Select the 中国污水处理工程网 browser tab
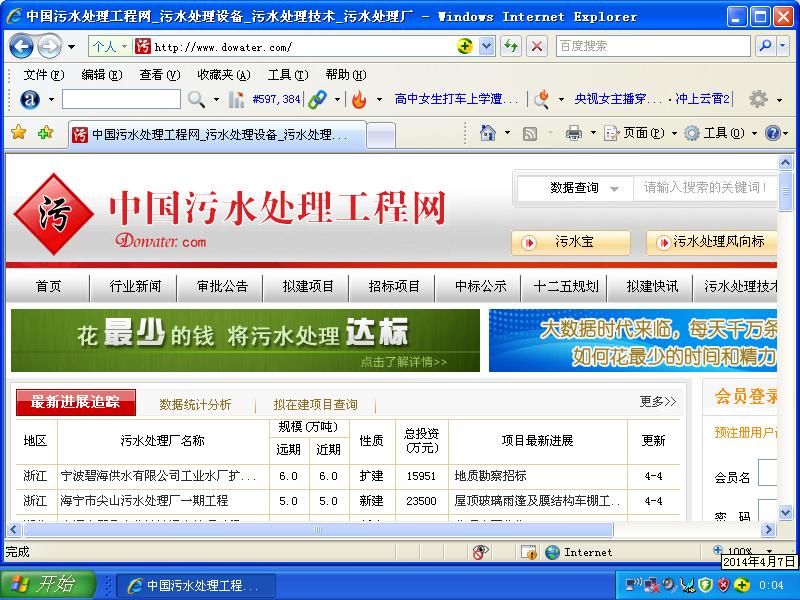This screenshot has width=800, height=600. tap(218, 135)
